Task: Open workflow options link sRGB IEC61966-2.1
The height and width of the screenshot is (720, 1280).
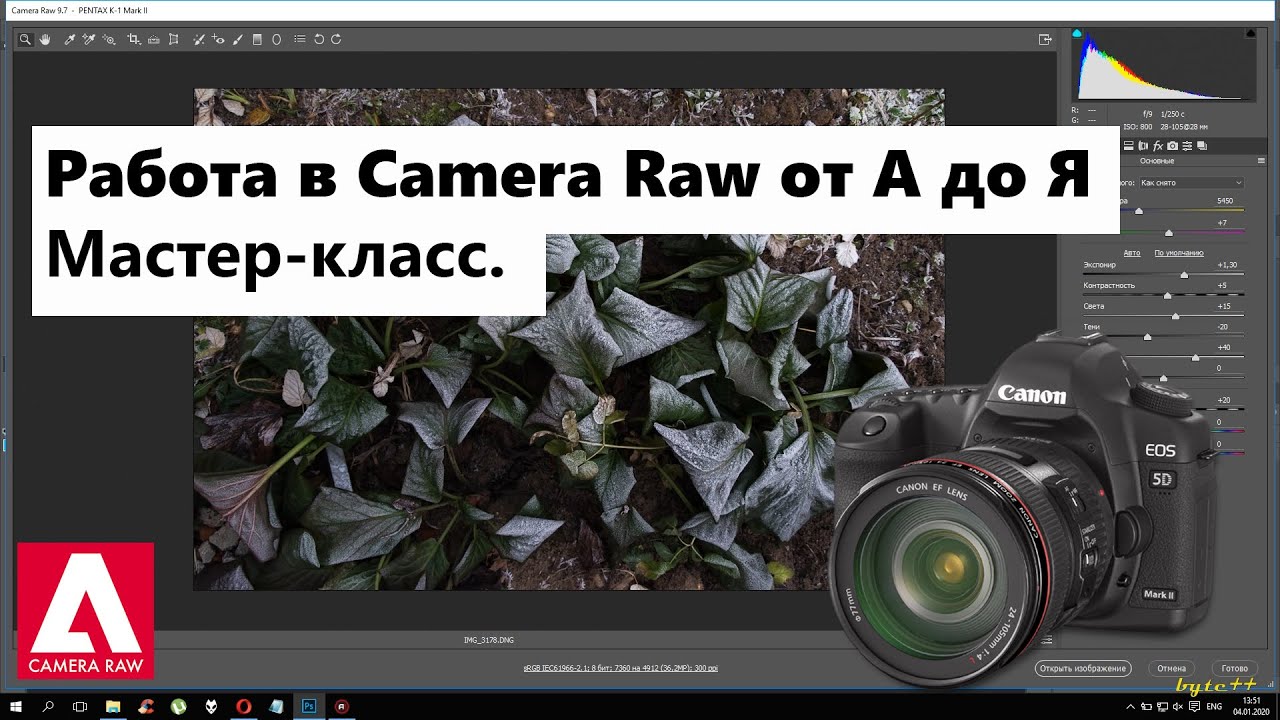Action: tap(621, 668)
